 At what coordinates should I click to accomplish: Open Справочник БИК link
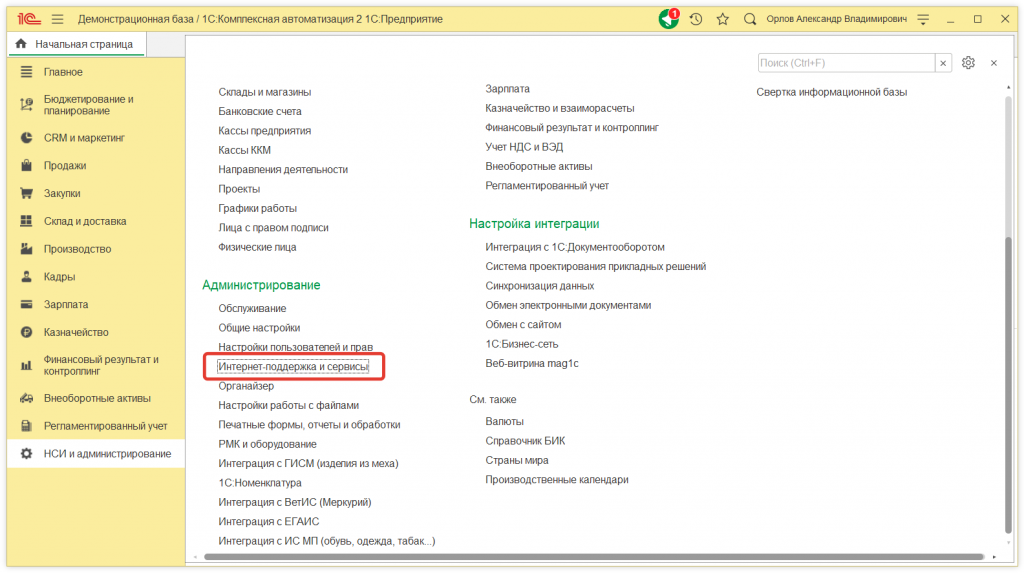(x=525, y=441)
